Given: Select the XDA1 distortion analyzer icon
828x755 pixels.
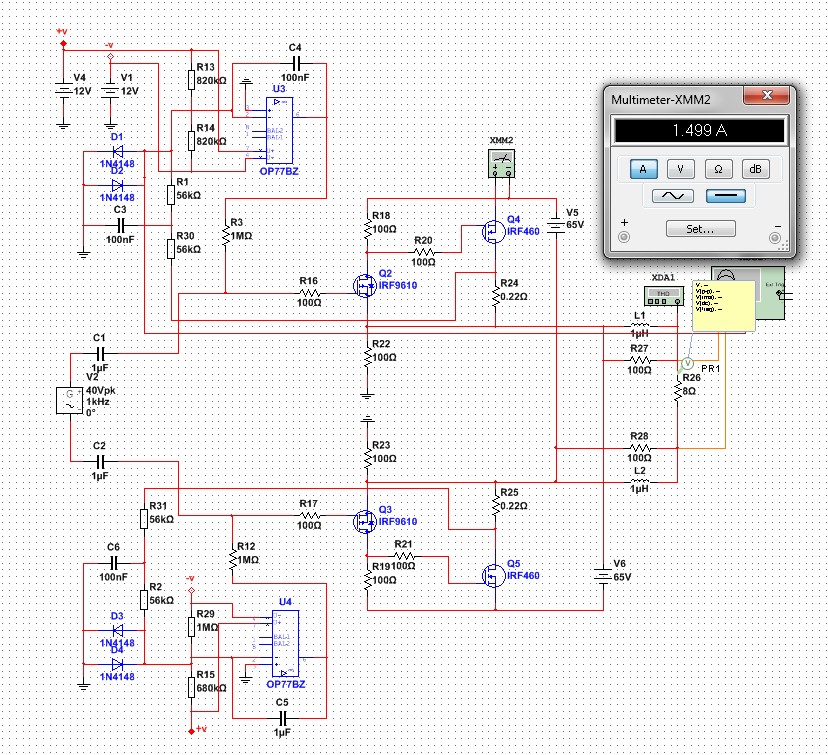Looking at the screenshot, I should click(x=664, y=296).
